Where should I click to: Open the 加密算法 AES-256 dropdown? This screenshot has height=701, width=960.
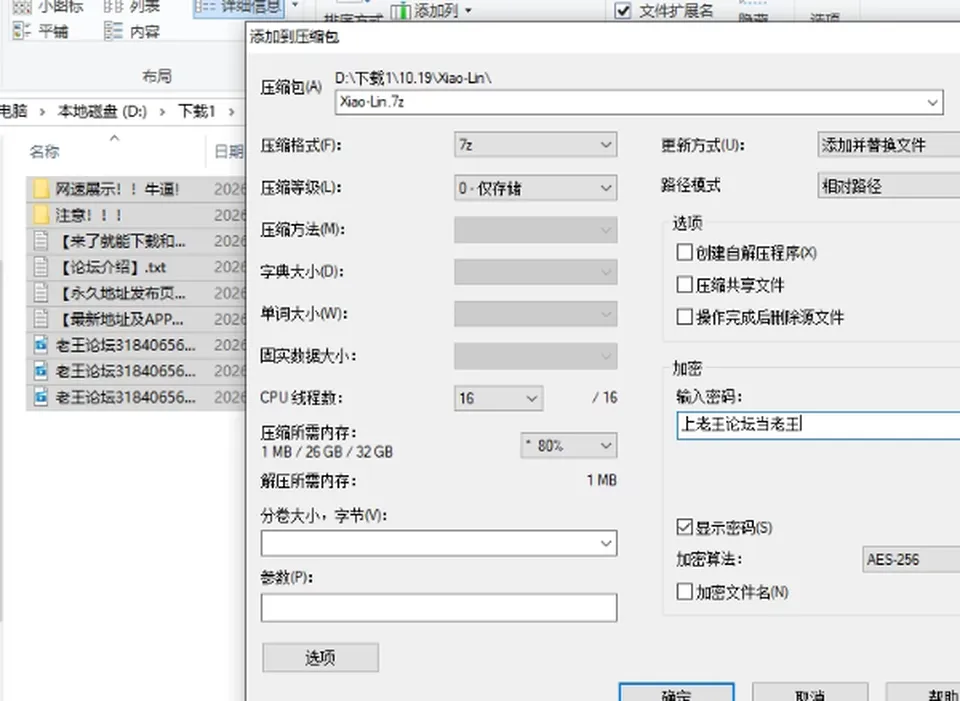point(912,559)
